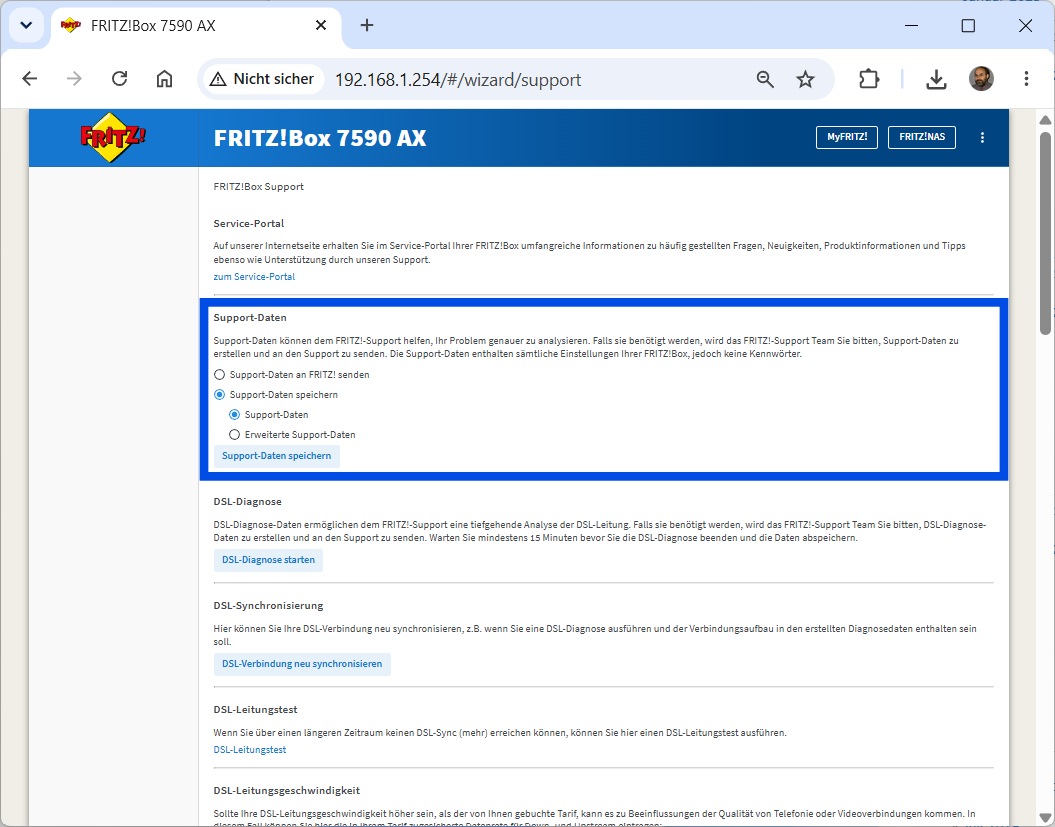The image size is (1055, 827).
Task: Click the browser back arrow
Action: pos(30,79)
